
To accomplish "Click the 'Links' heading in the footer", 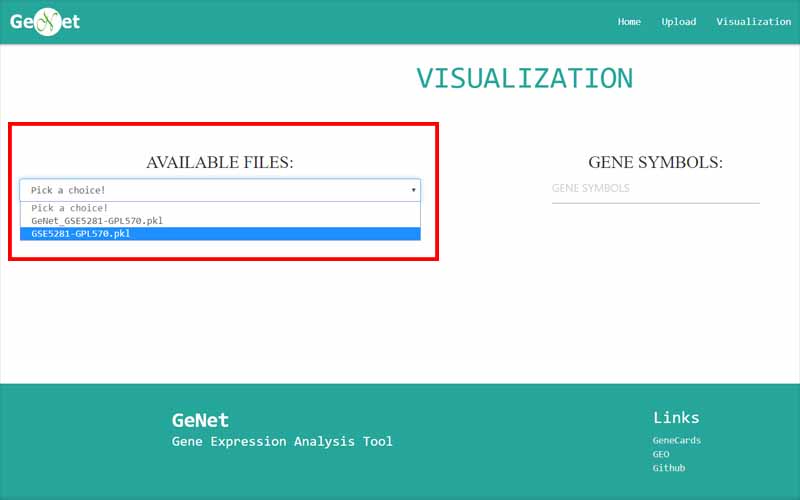I will point(676,417).
